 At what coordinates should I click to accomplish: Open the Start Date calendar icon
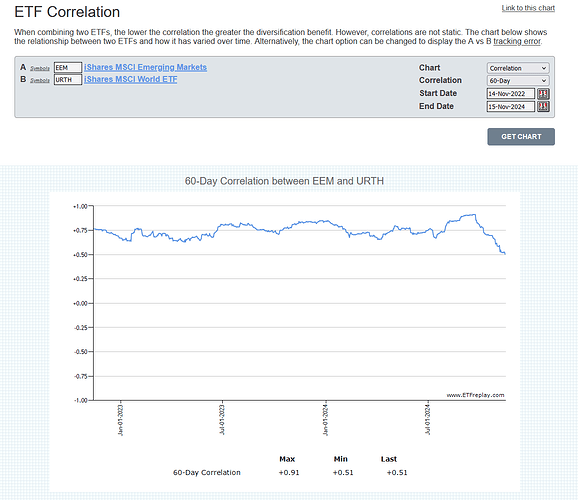(x=543, y=94)
